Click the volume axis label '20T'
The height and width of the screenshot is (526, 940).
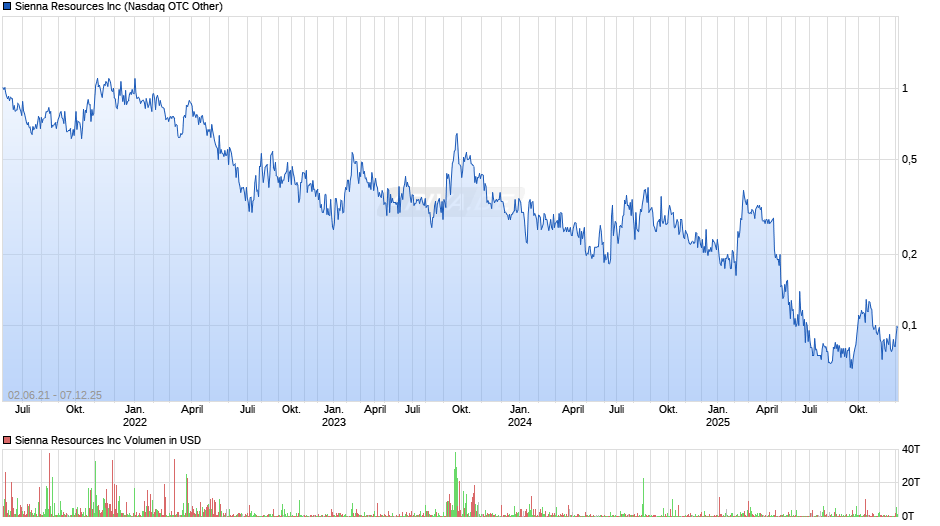click(x=911, y=482)
